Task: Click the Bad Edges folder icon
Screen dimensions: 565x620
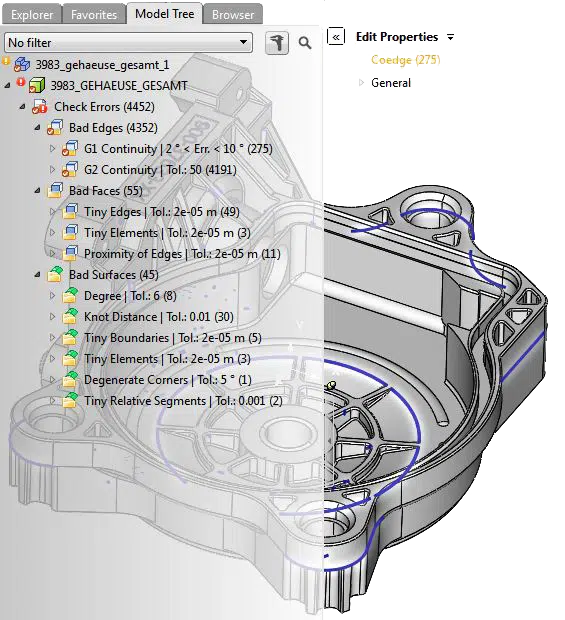Action: [55, 128]
